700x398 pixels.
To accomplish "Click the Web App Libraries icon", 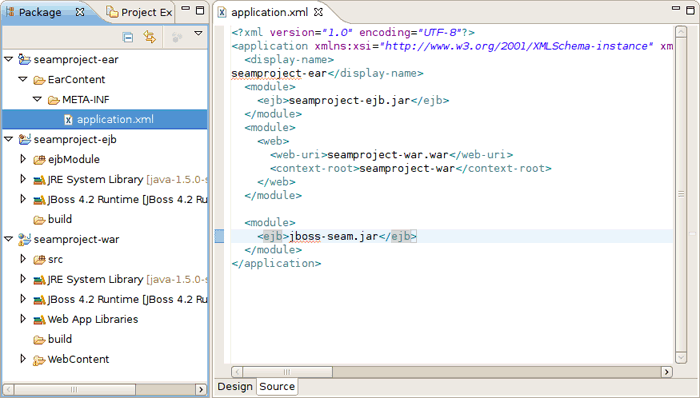I will point(39,319).
